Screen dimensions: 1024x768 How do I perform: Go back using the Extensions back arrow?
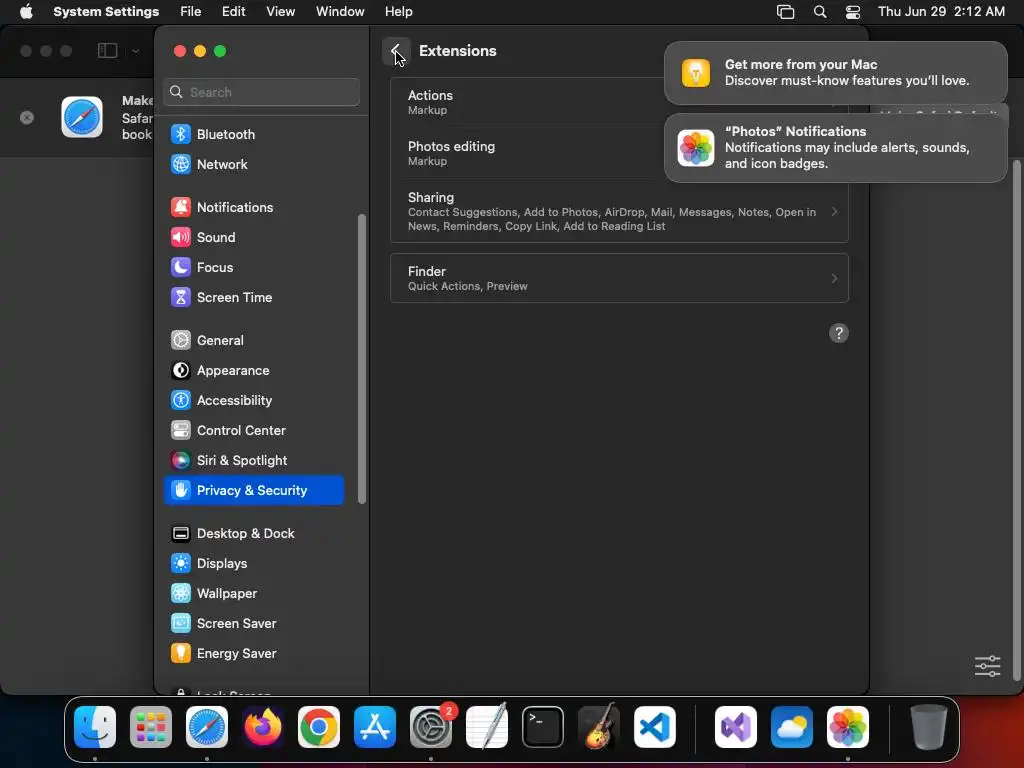tap(396, 51)
